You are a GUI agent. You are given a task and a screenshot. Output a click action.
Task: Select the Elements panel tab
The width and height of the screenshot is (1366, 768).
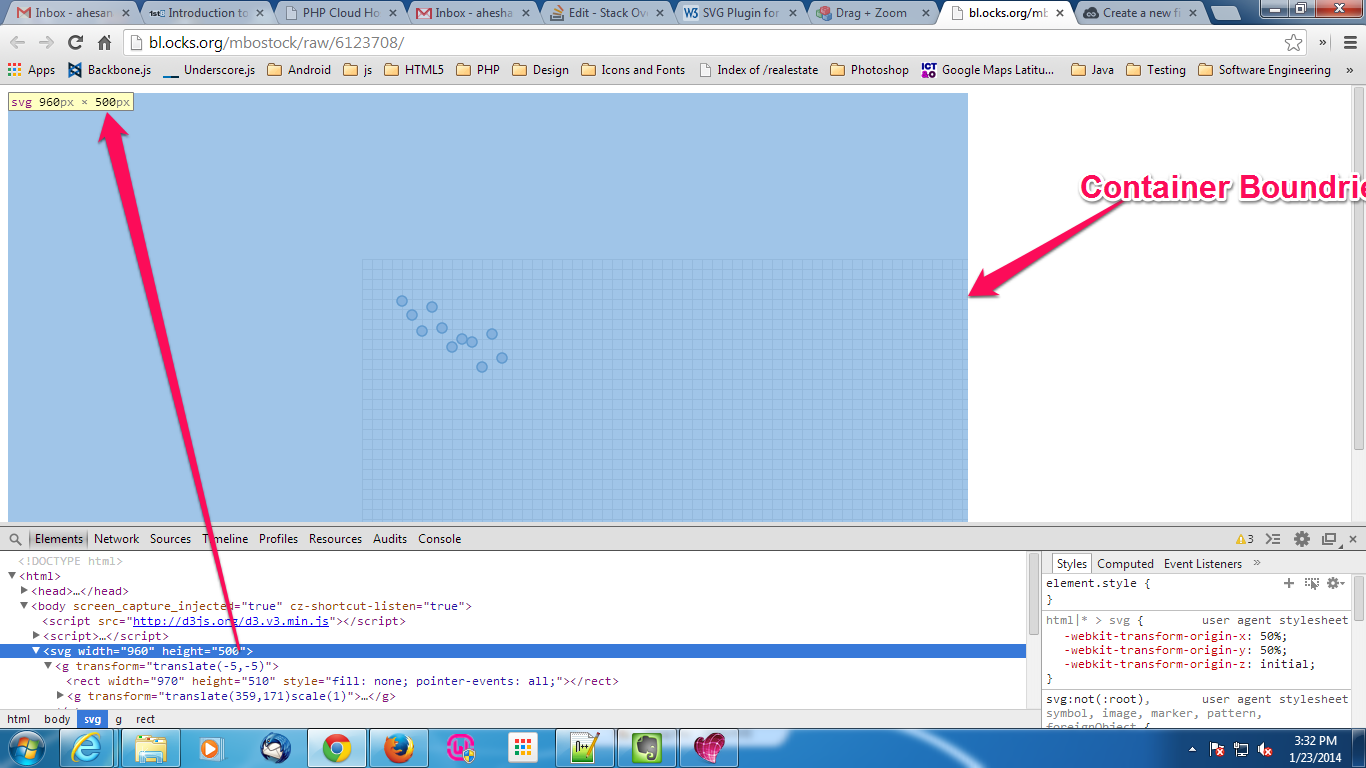click(59, 539)
